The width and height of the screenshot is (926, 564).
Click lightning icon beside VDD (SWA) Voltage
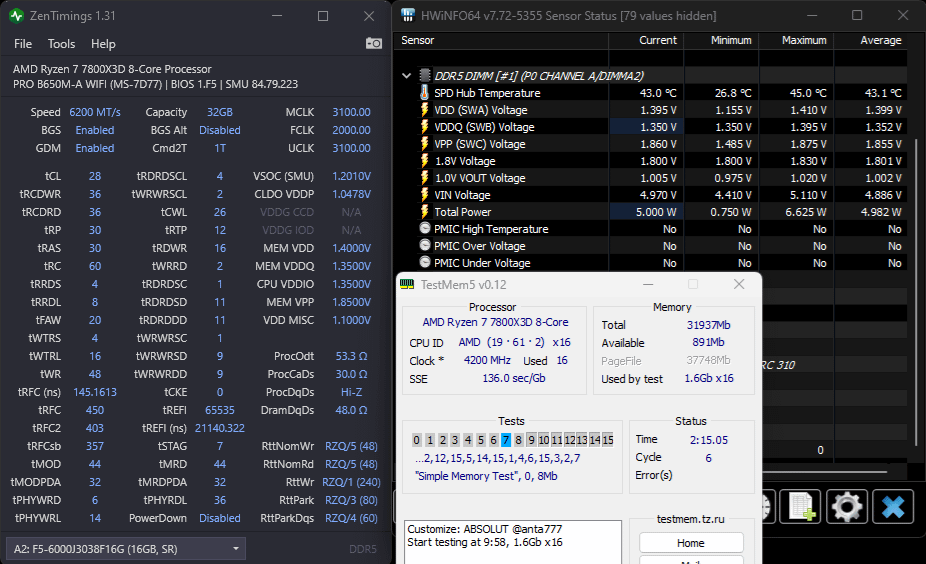tap(424, 110)
